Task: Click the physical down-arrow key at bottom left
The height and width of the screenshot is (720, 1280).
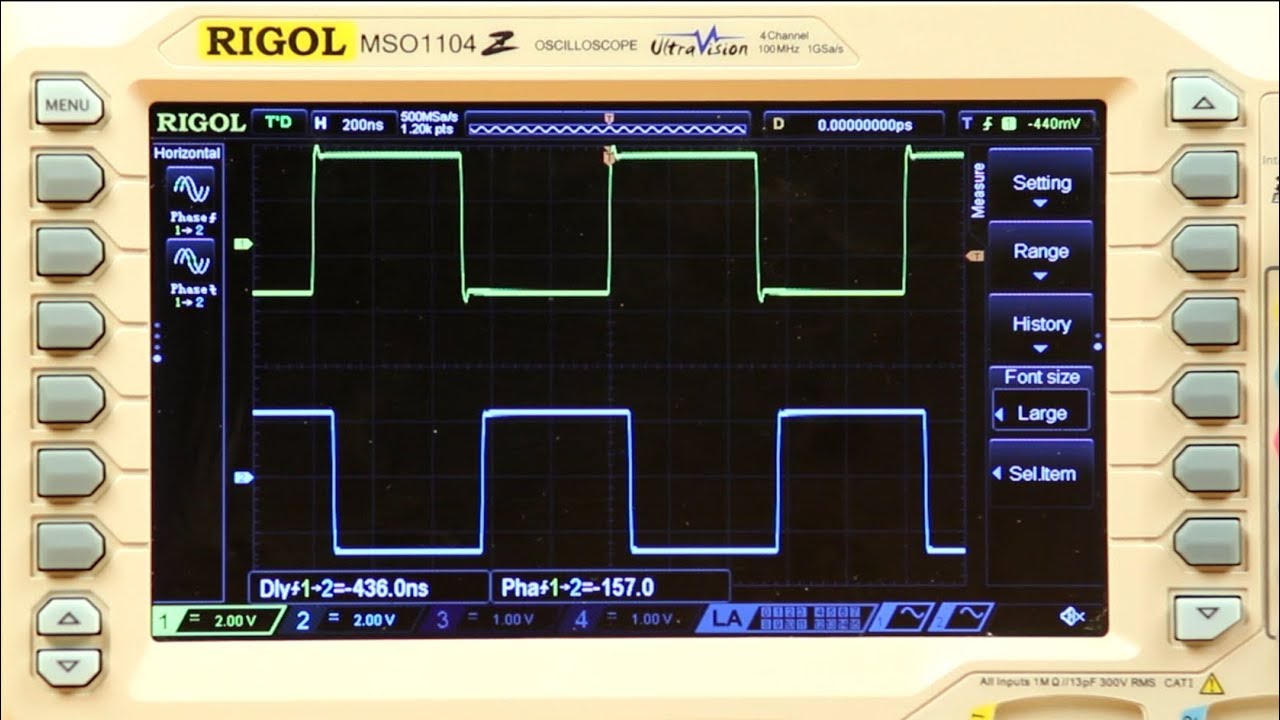Action: (68, 665)
